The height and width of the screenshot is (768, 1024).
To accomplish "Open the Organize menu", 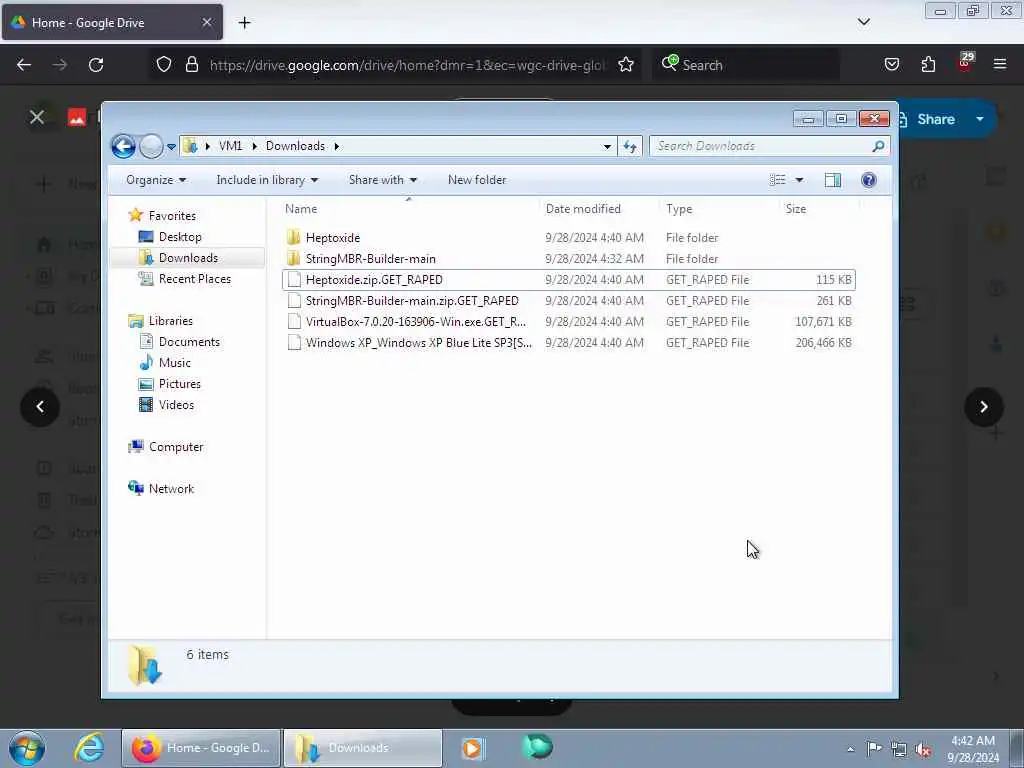I will [156, 180].
